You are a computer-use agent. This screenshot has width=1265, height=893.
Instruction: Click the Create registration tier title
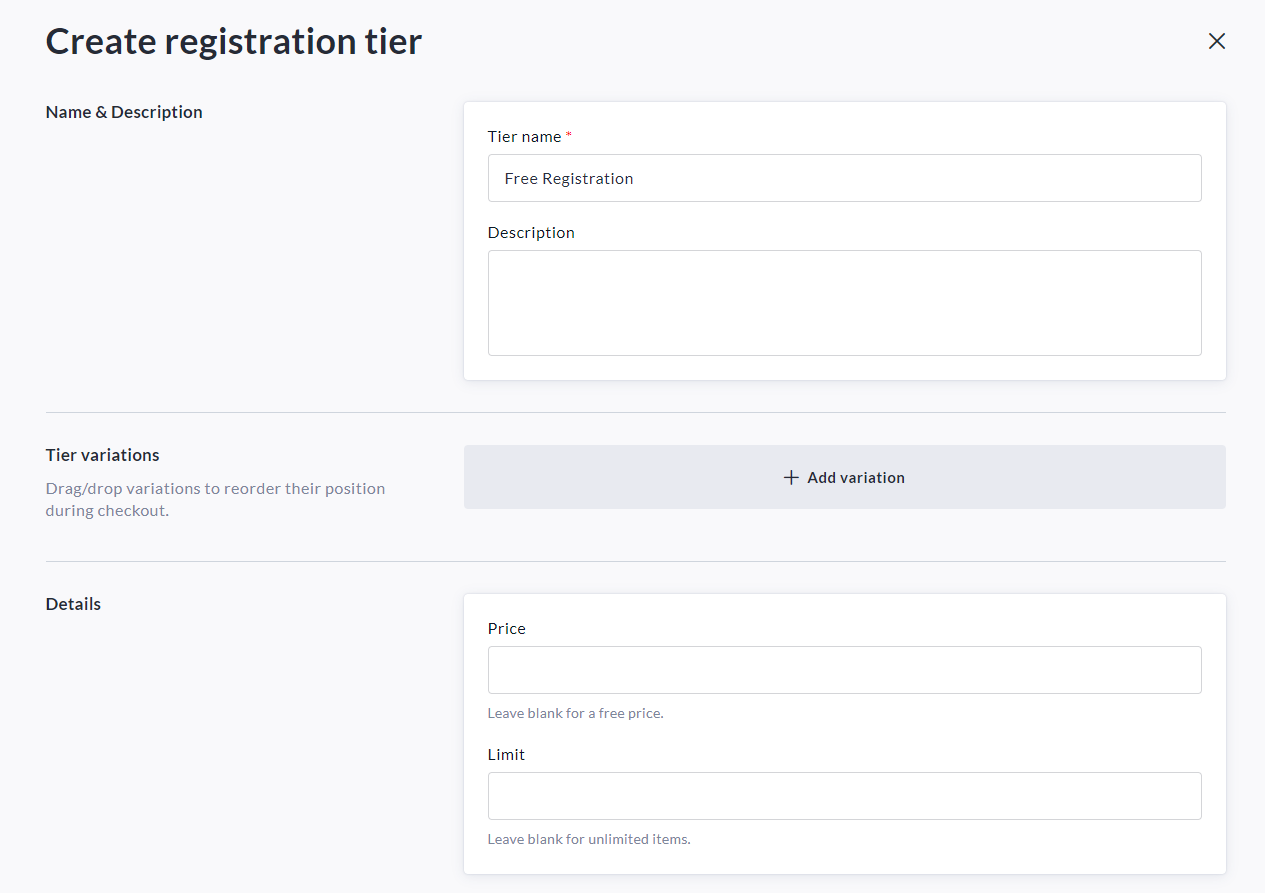(234, 42)
